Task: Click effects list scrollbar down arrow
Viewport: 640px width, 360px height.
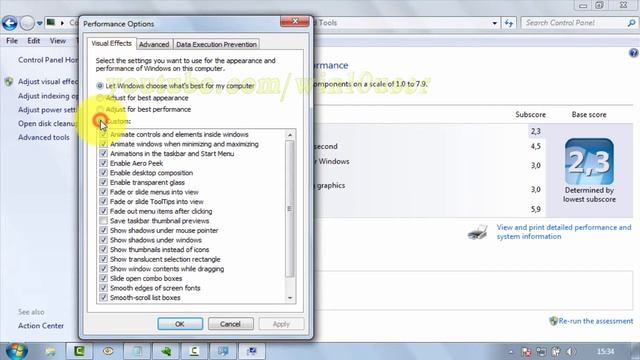Action: click(x=290, y=298)
